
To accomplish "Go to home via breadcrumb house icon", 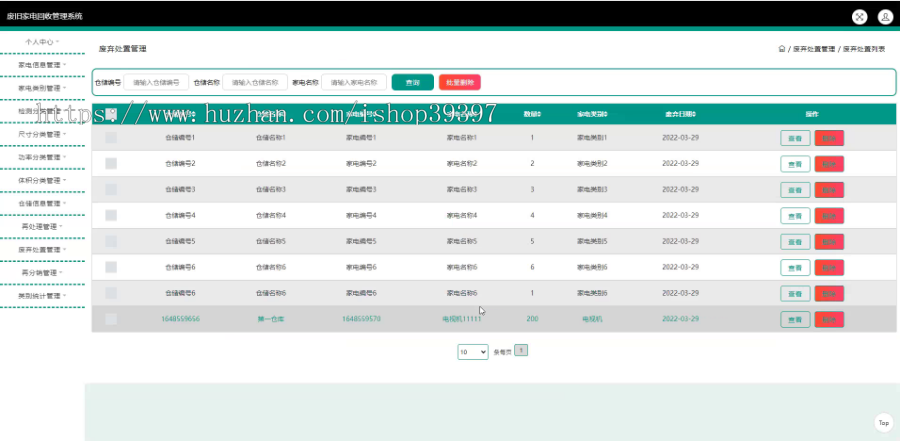I will click(x=781, y=49).
